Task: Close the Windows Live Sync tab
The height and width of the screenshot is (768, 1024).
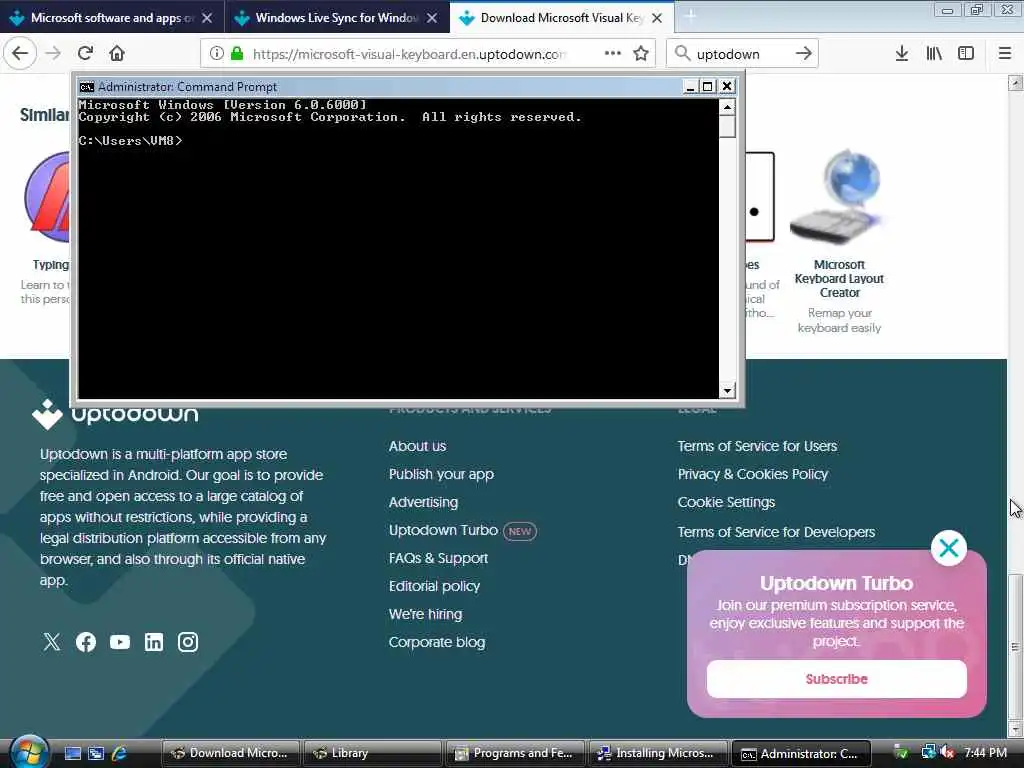Action: pos(432,18)
